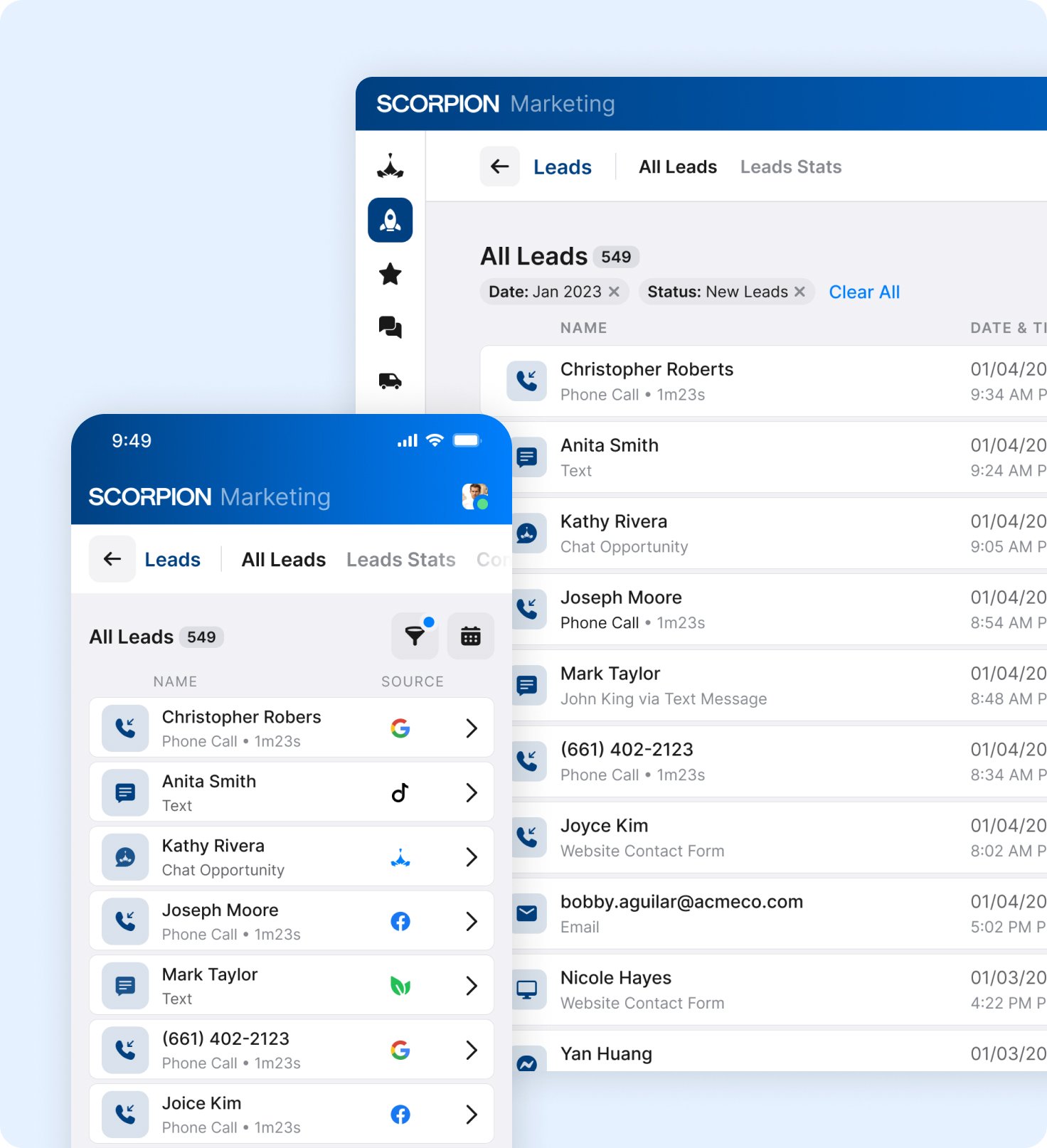Open bobby.aguilar@acmeco.com lead
Image resolution: width=1047 pixels, height=1148 pixels.
point(780,914)
